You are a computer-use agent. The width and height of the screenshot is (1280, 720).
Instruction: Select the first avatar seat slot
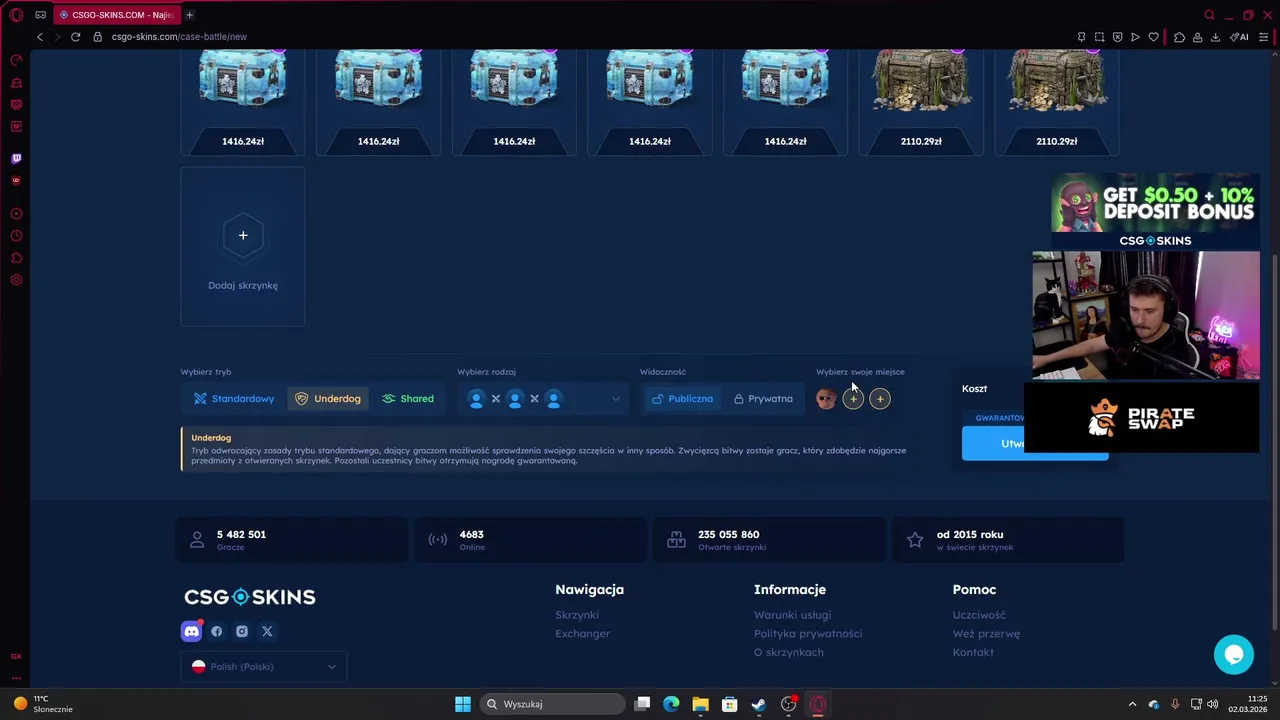826,399
